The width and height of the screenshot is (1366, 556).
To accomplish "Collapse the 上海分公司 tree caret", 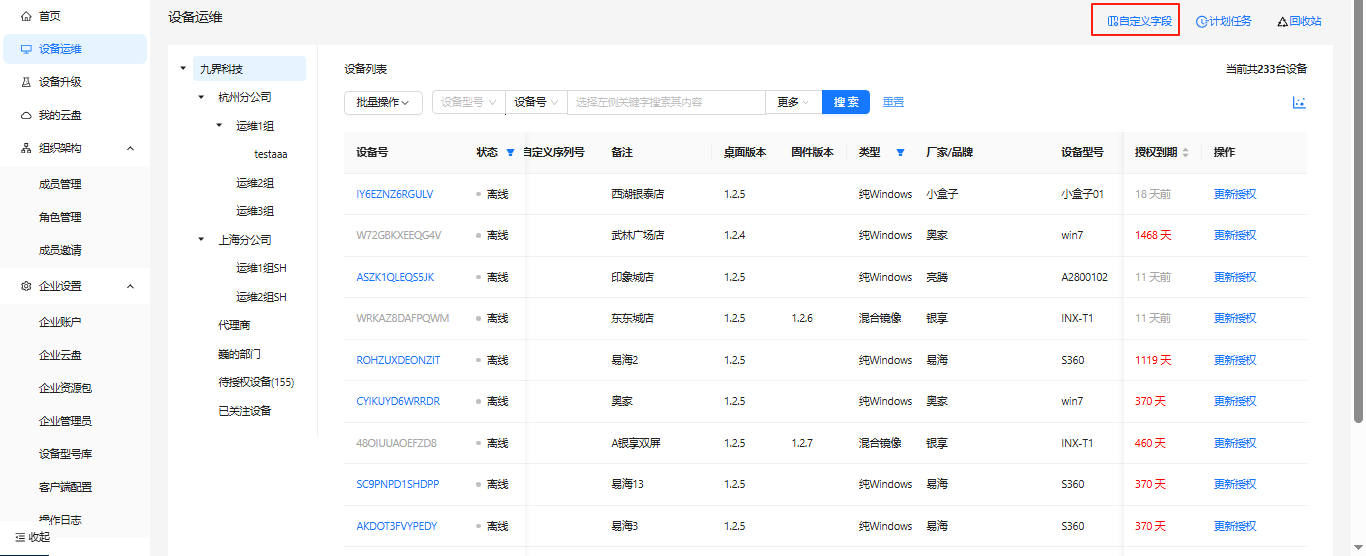I will pyautogui.click(x=201, y=240).
